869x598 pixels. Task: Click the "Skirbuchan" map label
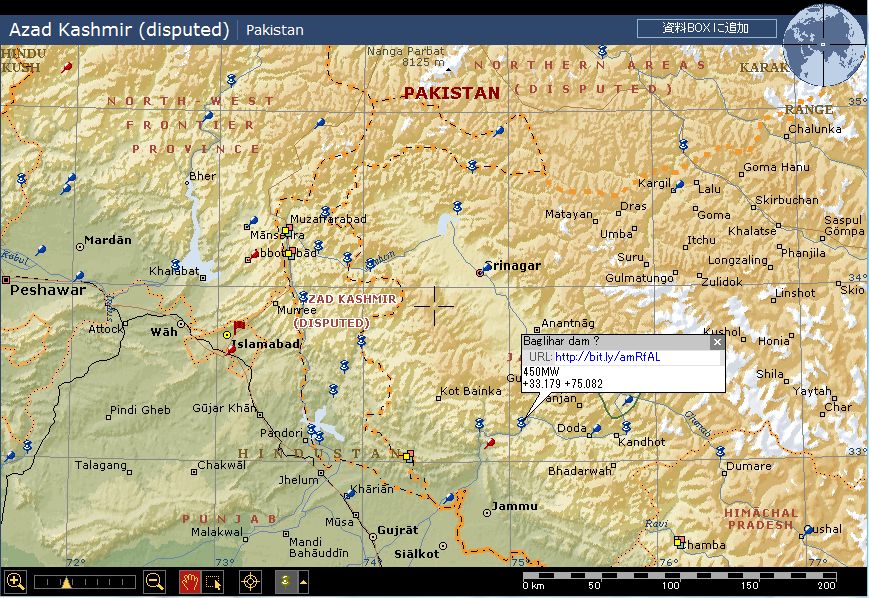[787, 200]
